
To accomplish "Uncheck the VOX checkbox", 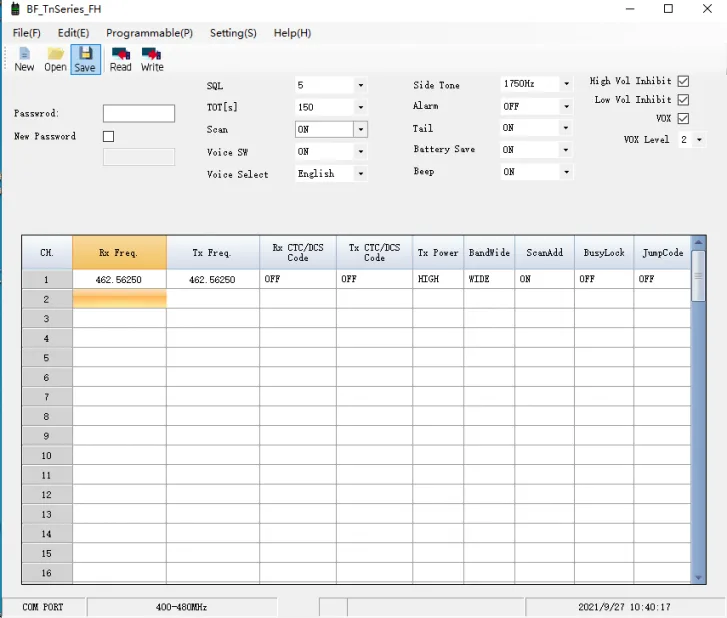I will pyautogui.click(x=683, y=118).
